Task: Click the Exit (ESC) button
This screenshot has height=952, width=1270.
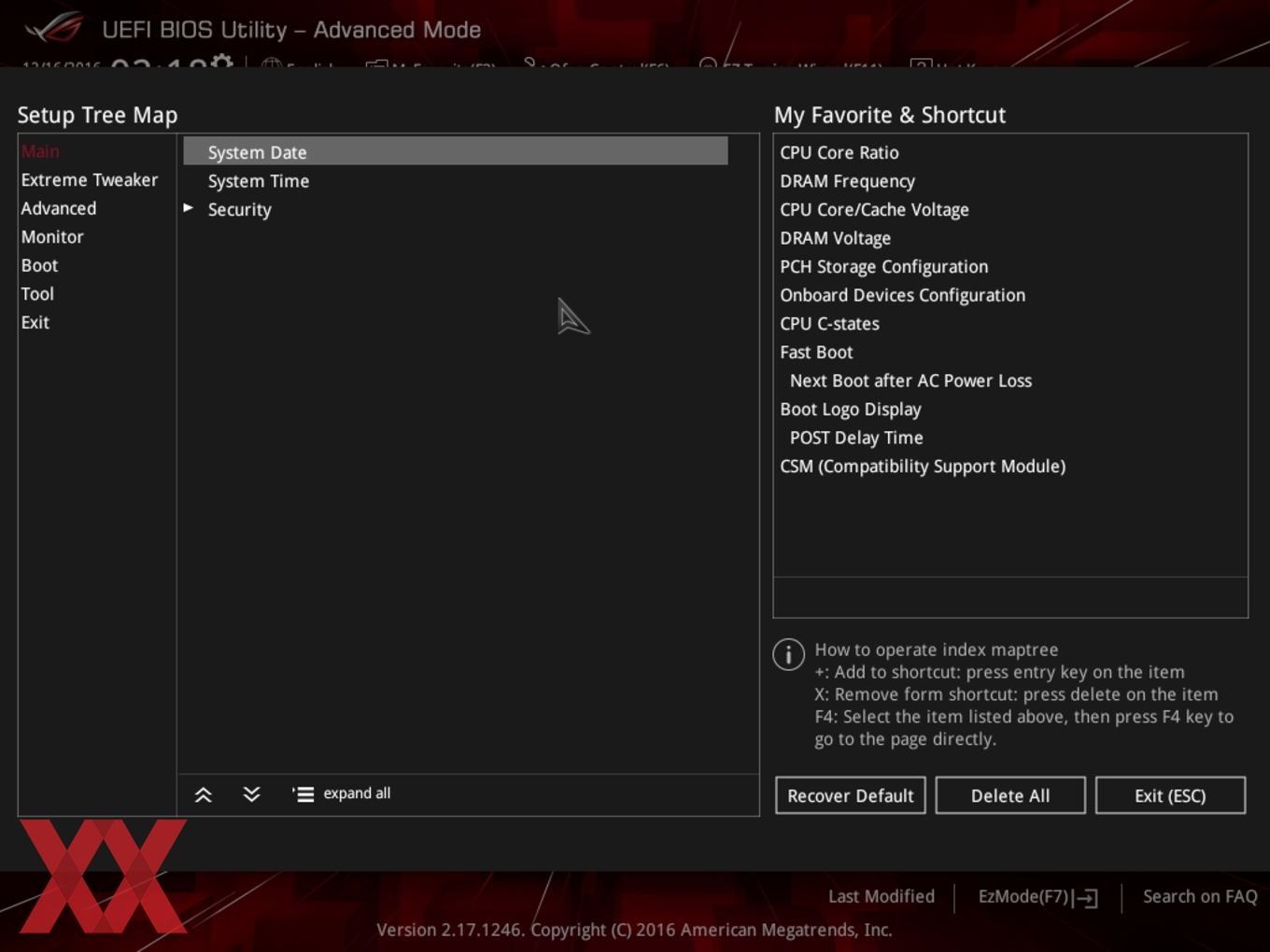Action: click(1170, 795)
